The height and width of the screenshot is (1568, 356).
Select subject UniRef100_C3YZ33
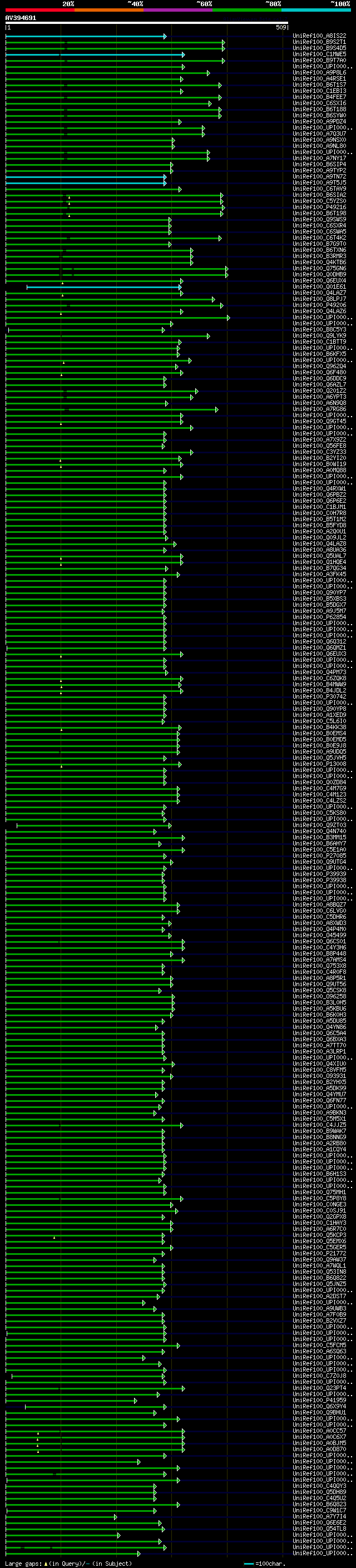(319, 452)
